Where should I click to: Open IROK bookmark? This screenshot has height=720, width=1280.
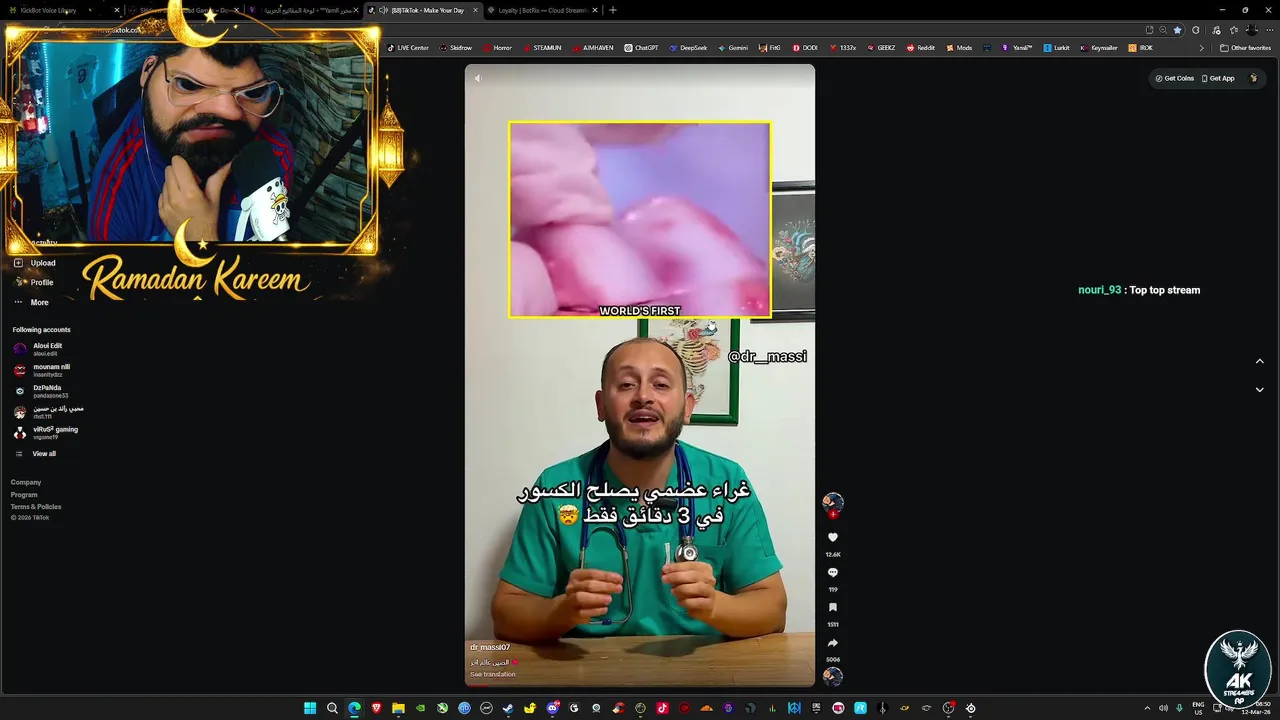tap(1140, 48)
